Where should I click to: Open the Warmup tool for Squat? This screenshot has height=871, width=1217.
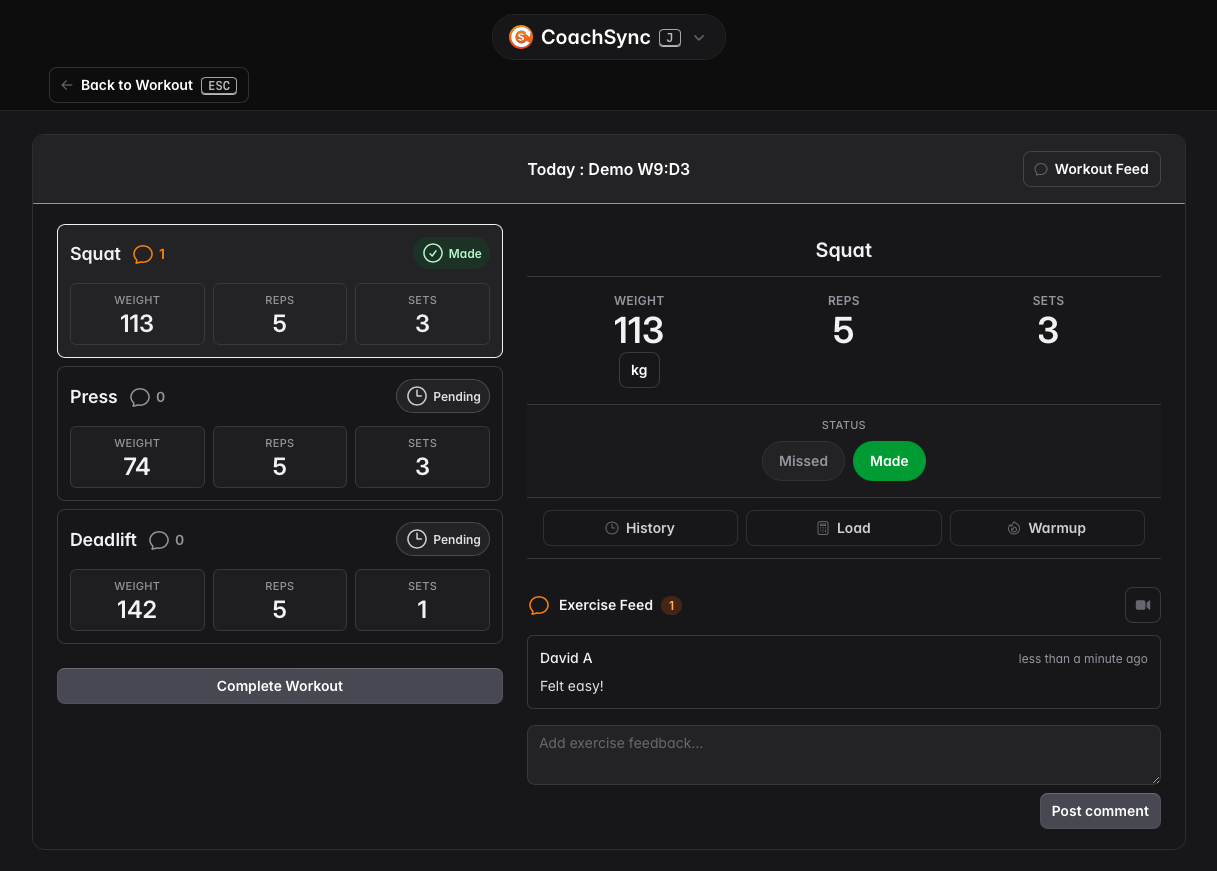click(x=1047, y=527)
